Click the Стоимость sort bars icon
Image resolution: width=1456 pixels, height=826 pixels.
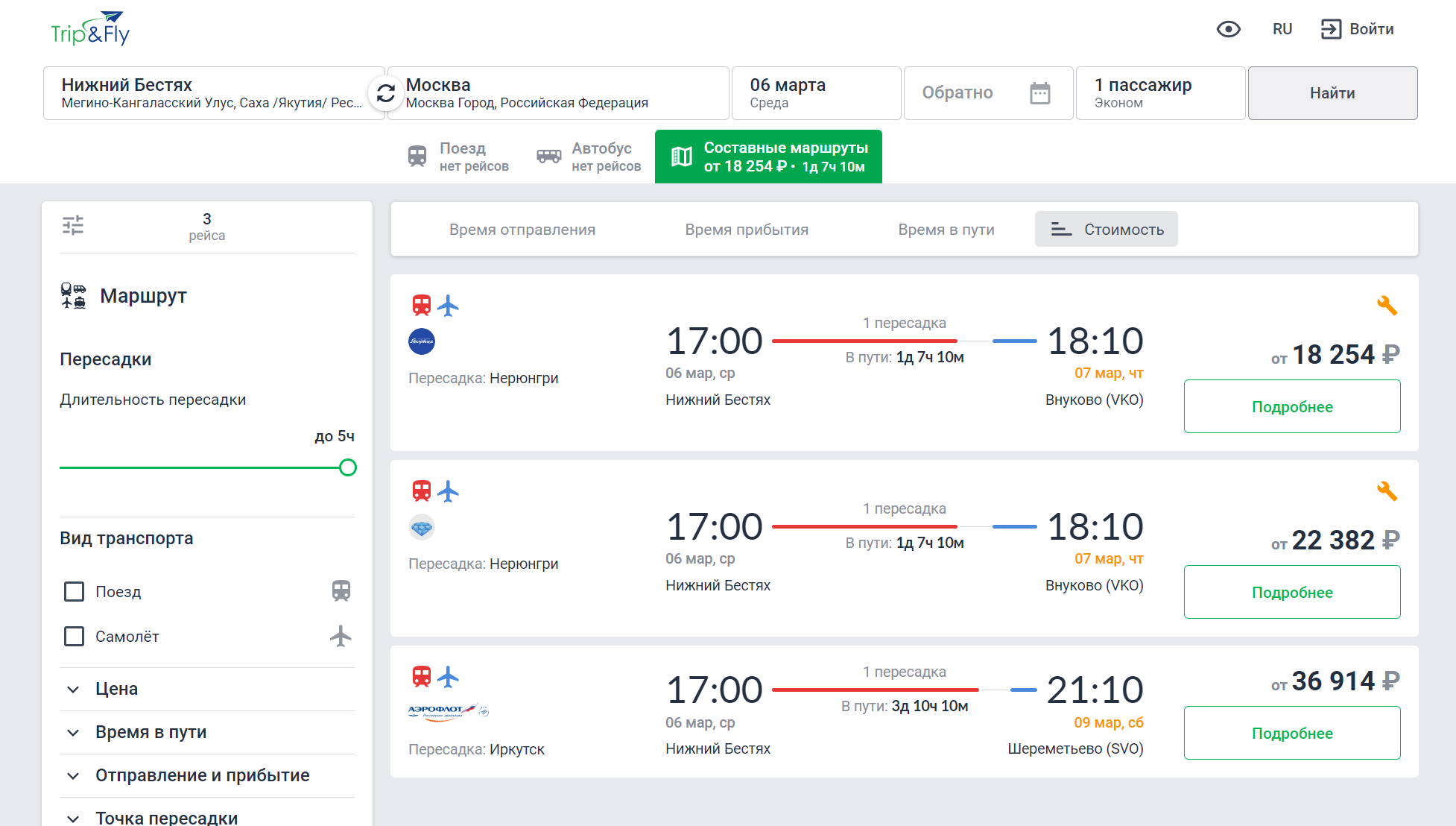point(1061,230)
